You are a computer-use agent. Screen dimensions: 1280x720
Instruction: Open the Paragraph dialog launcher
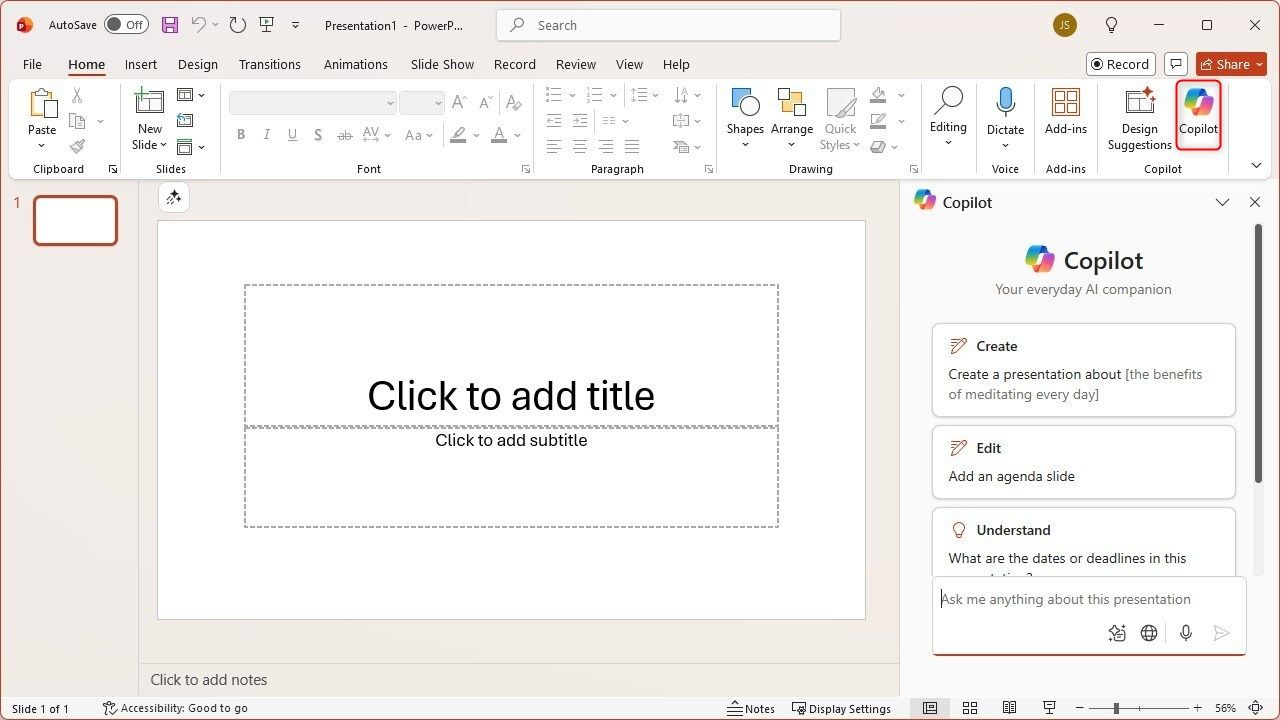coord(708,170)
